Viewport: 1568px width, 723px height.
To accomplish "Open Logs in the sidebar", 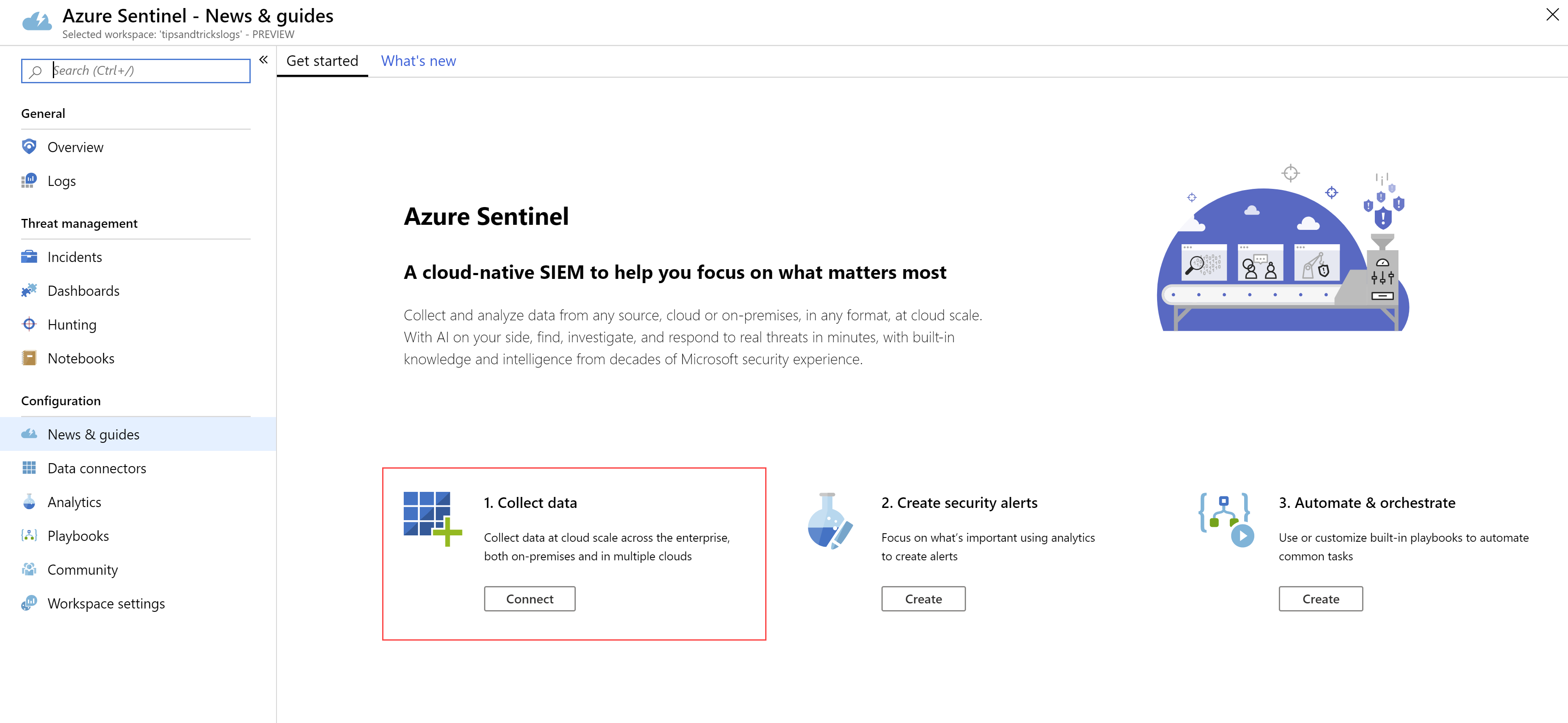I will (138, 181).
